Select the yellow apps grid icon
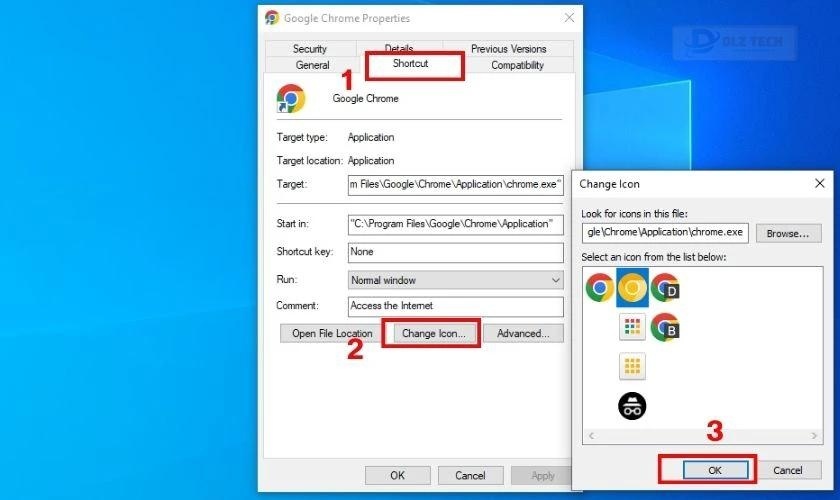This screenshot has width=840, height=500. [632, 366]
